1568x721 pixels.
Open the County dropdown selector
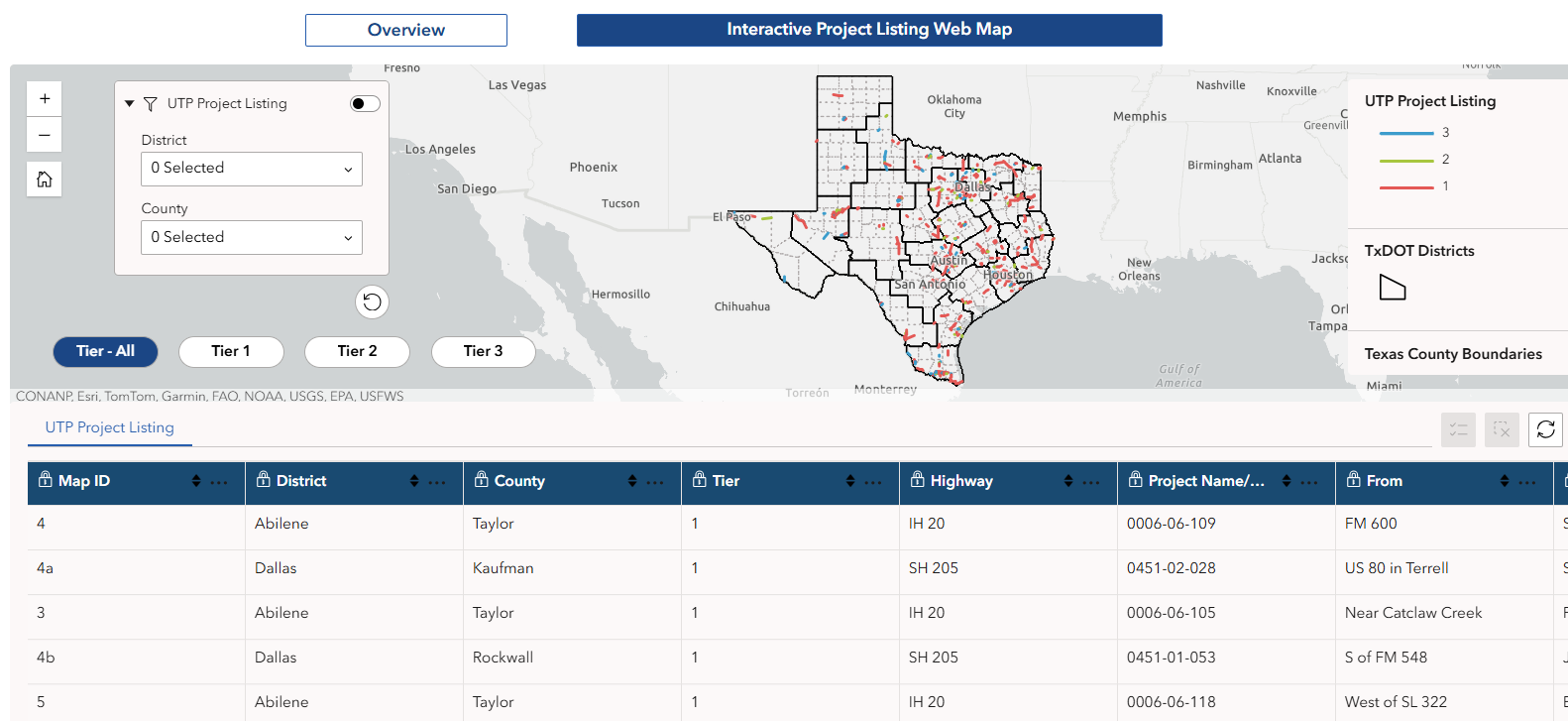[252, 238]
